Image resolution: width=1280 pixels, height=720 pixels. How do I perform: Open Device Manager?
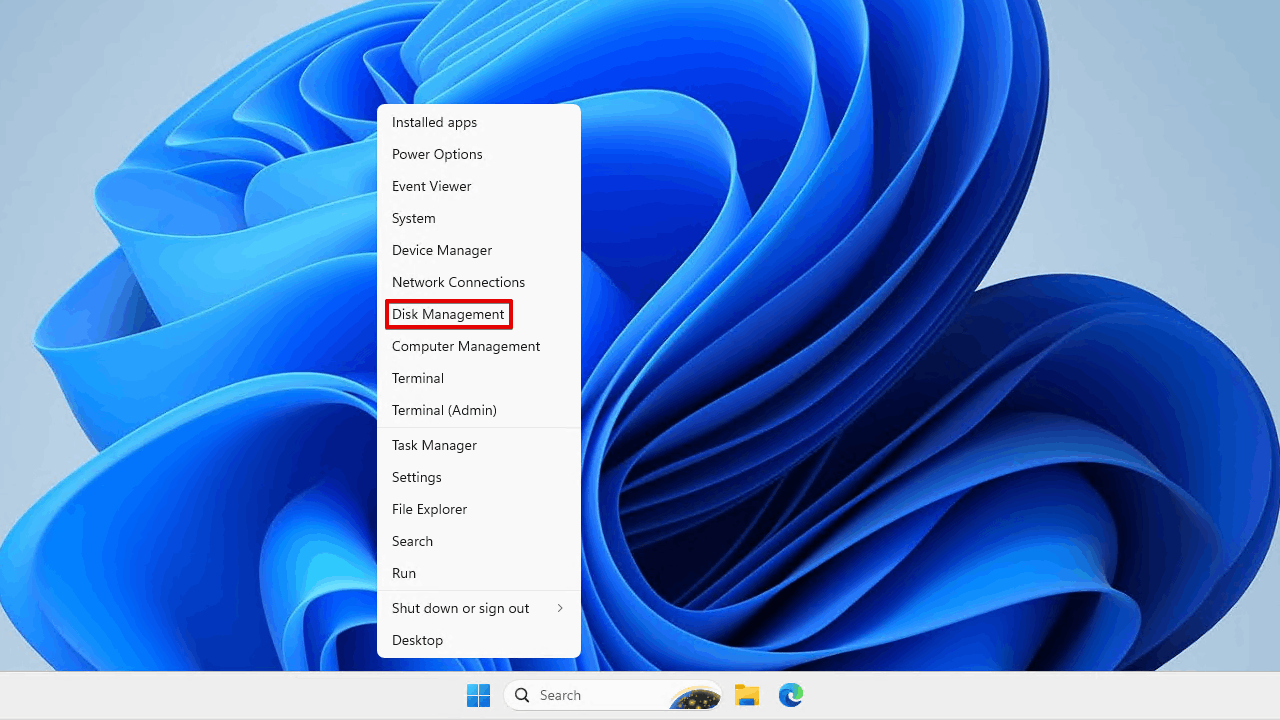[441, 250]
